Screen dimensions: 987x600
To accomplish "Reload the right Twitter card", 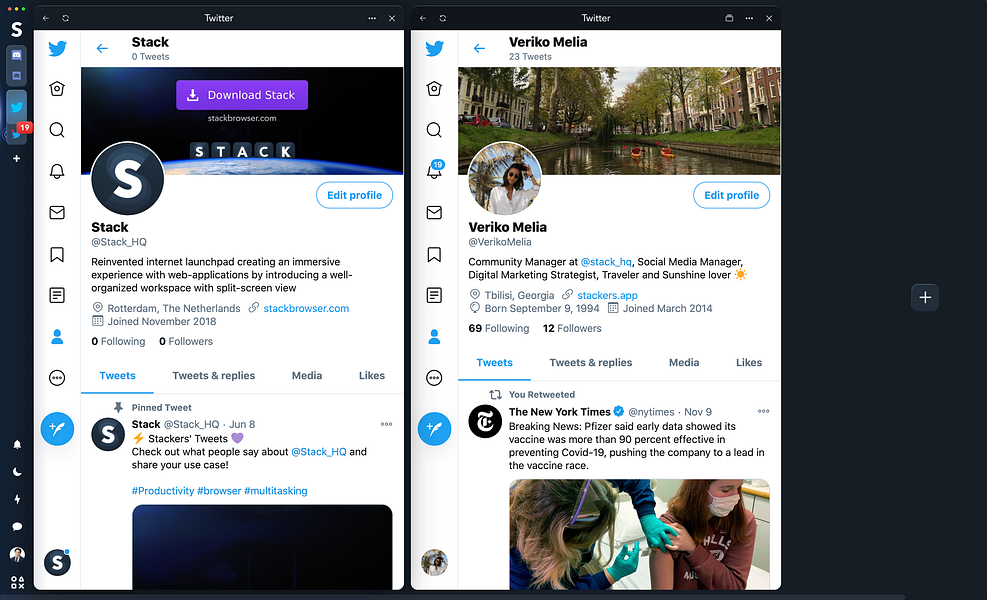I will [x=443, y=18].
